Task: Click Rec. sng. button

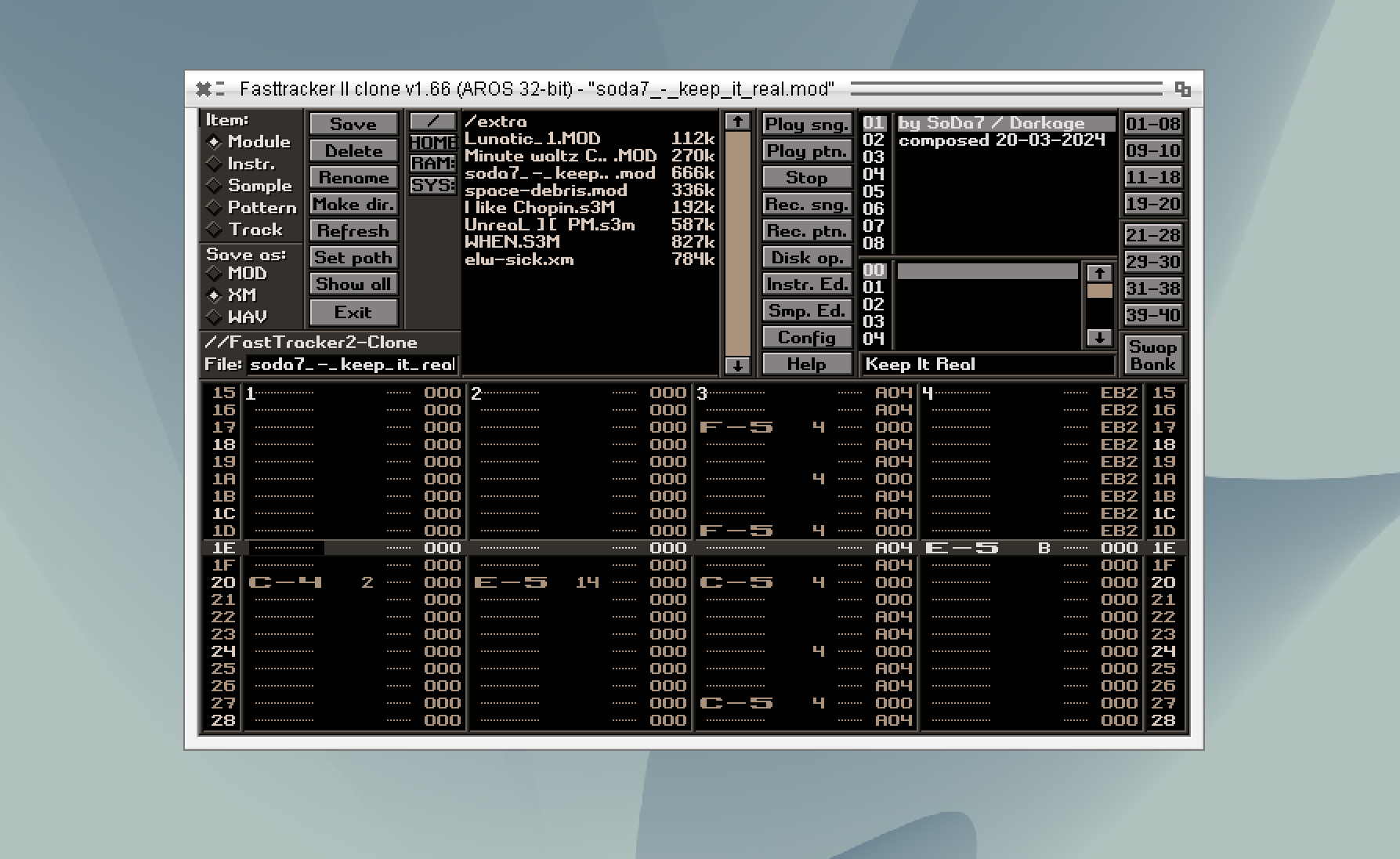Action: [806, 204]
